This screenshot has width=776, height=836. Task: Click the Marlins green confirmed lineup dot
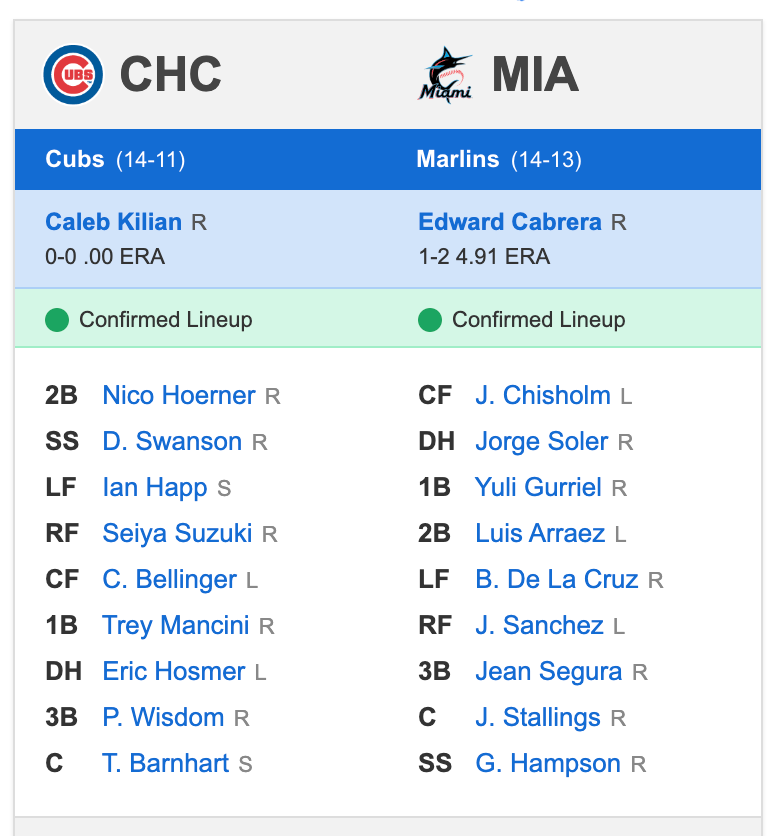tap(430, 320)
